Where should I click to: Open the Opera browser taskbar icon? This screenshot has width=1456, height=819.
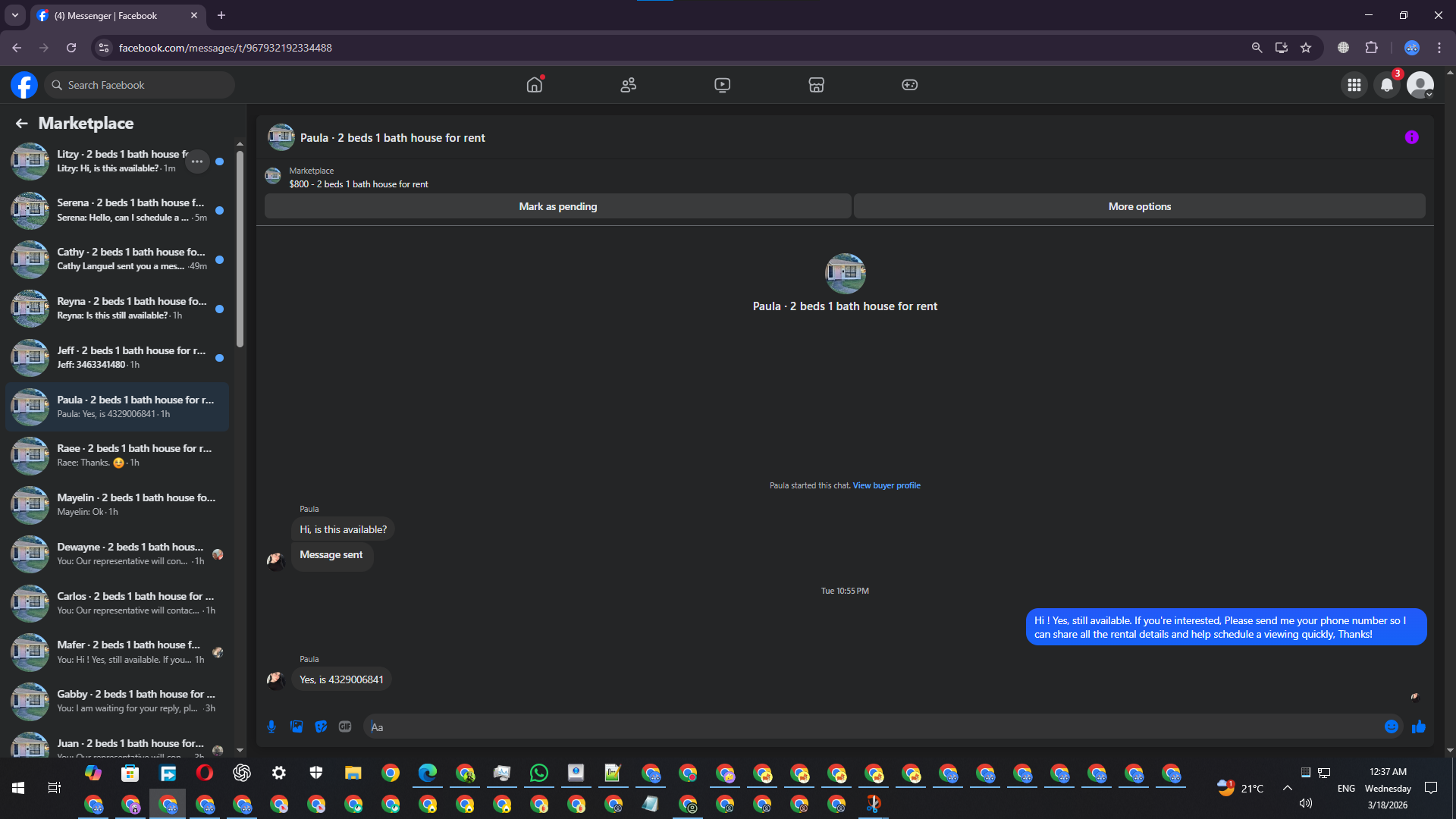205,773
